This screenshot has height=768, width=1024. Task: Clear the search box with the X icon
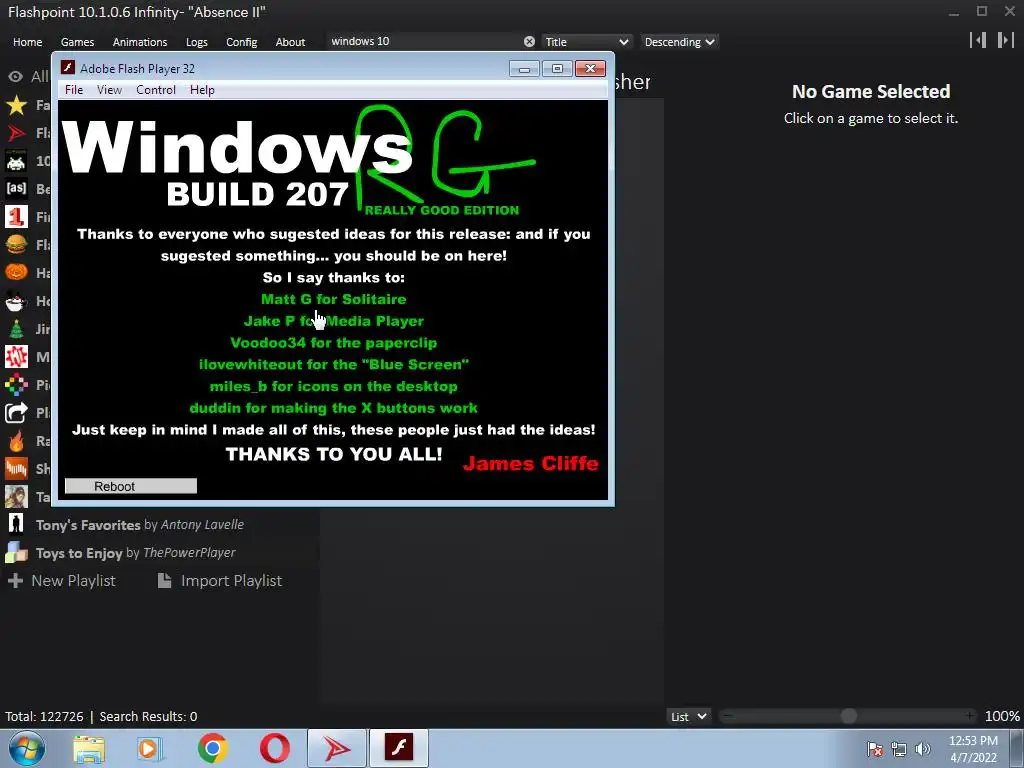[x=529, y=42]
